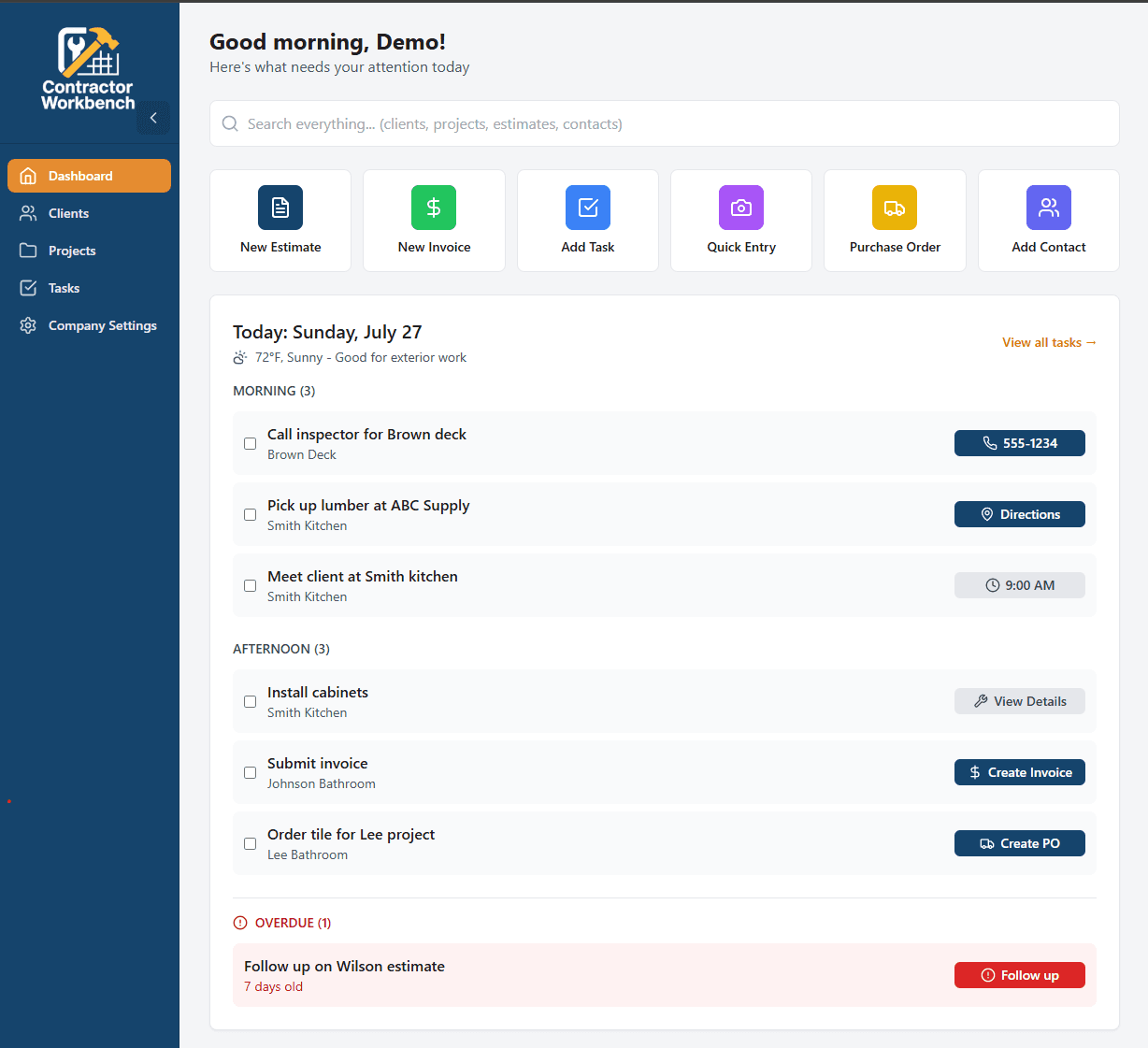Click the Projects folder icon in sidebar
The width and height of the screenshot is (1148, 1048).
pos(28,251)
